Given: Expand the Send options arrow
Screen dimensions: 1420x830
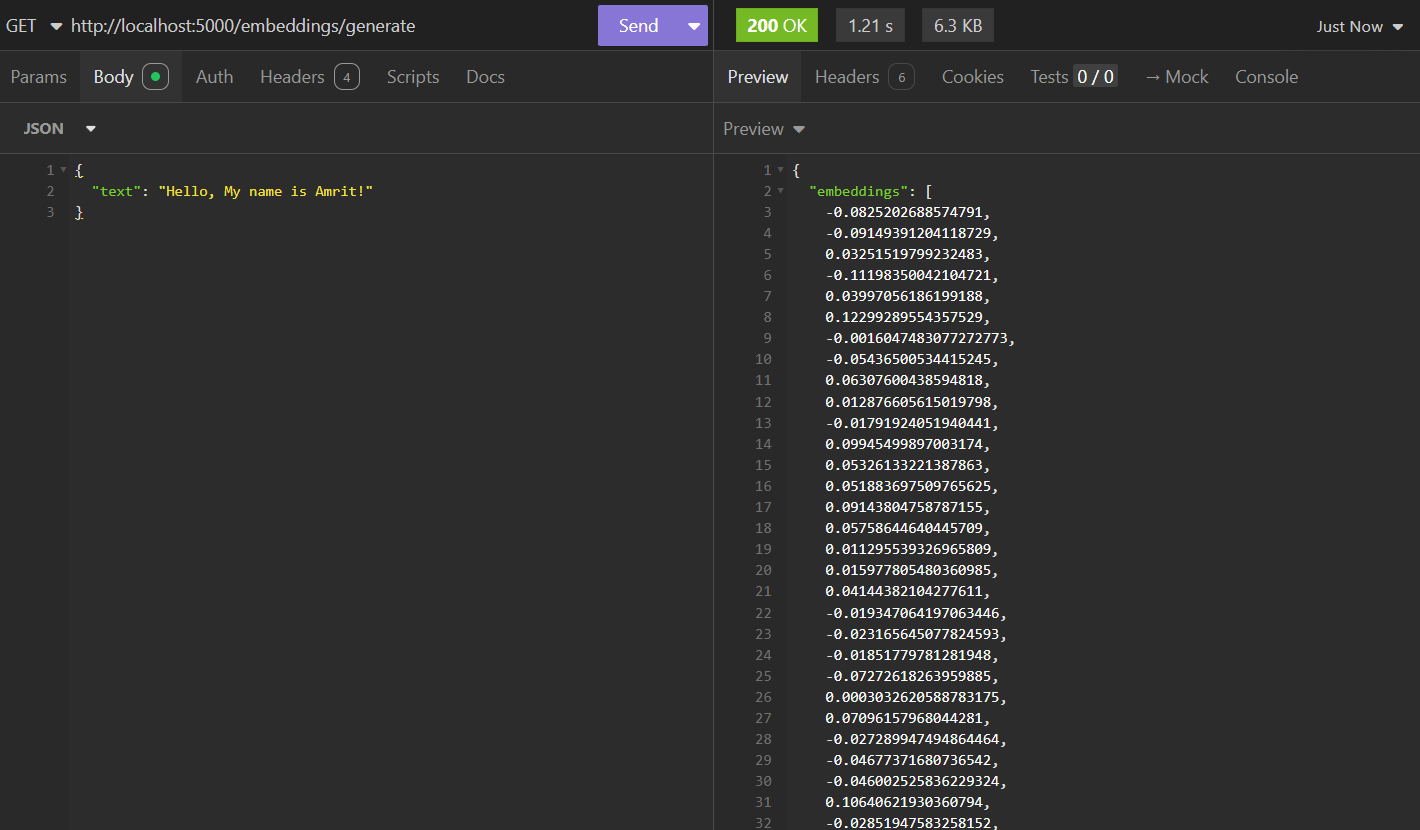Looking at the screenshot, I should (x=693, y=26).
